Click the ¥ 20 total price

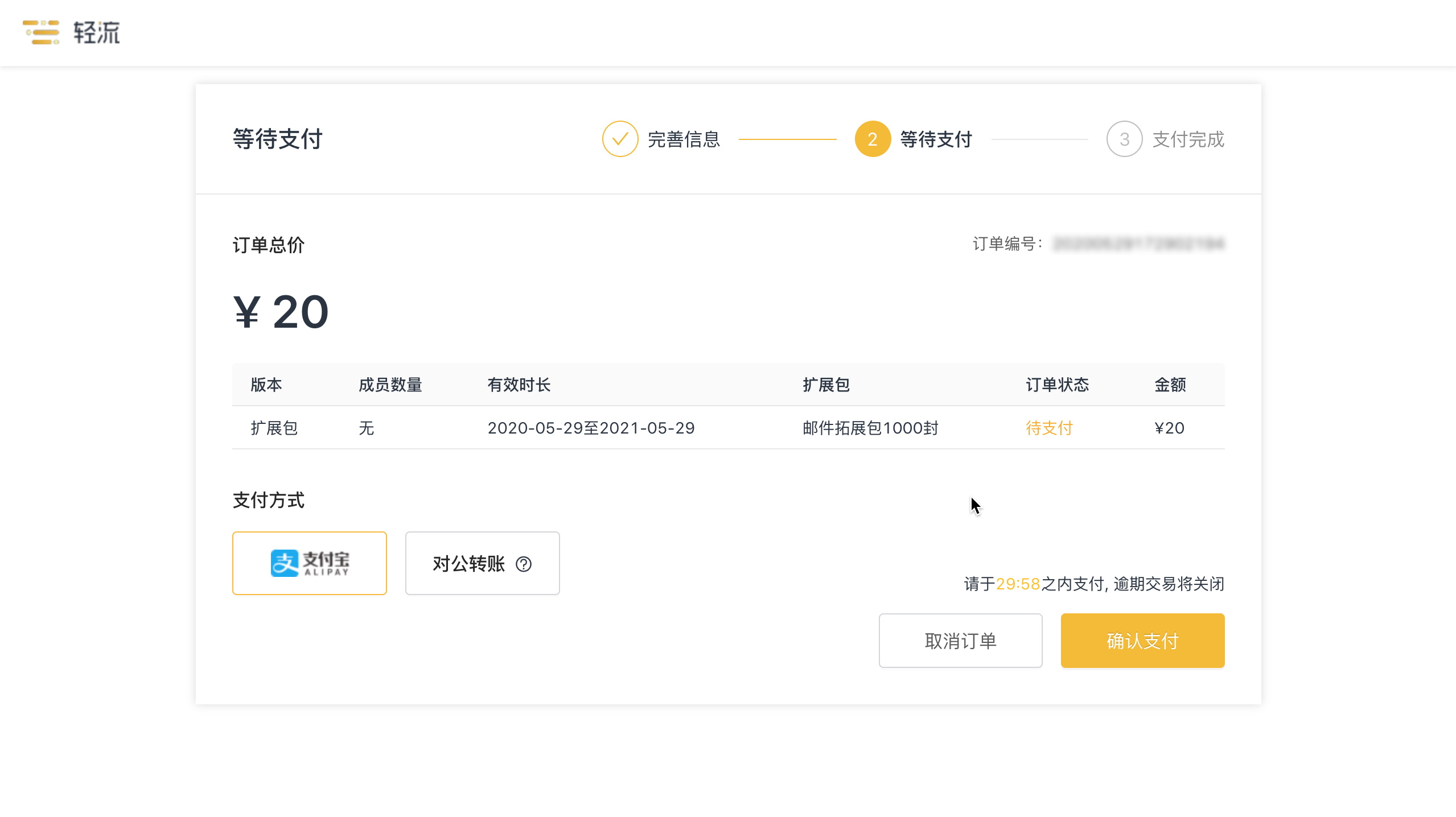point(281,312)
